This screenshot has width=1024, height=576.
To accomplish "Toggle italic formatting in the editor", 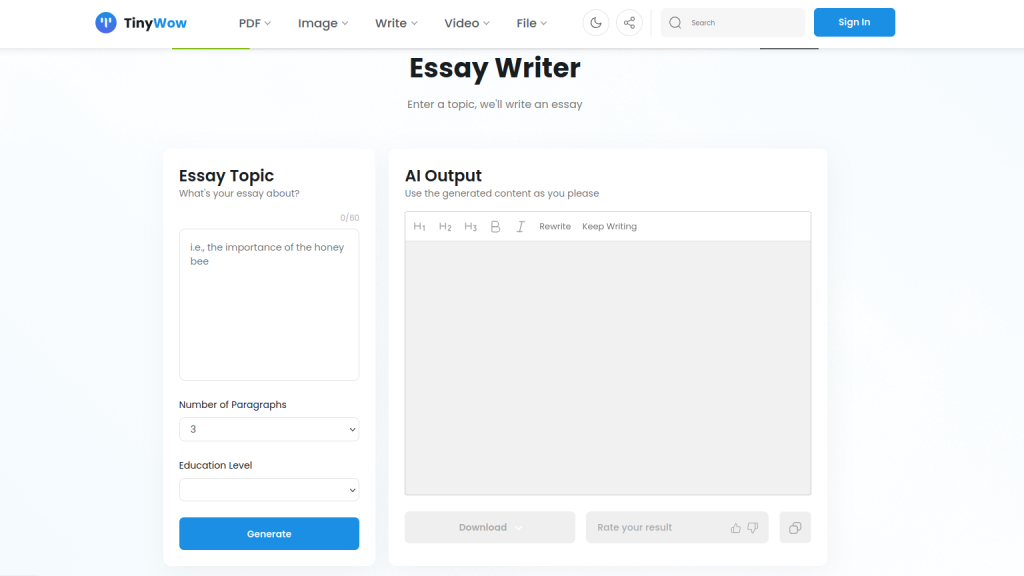I will pyautogui.click(x=520, y=227).
